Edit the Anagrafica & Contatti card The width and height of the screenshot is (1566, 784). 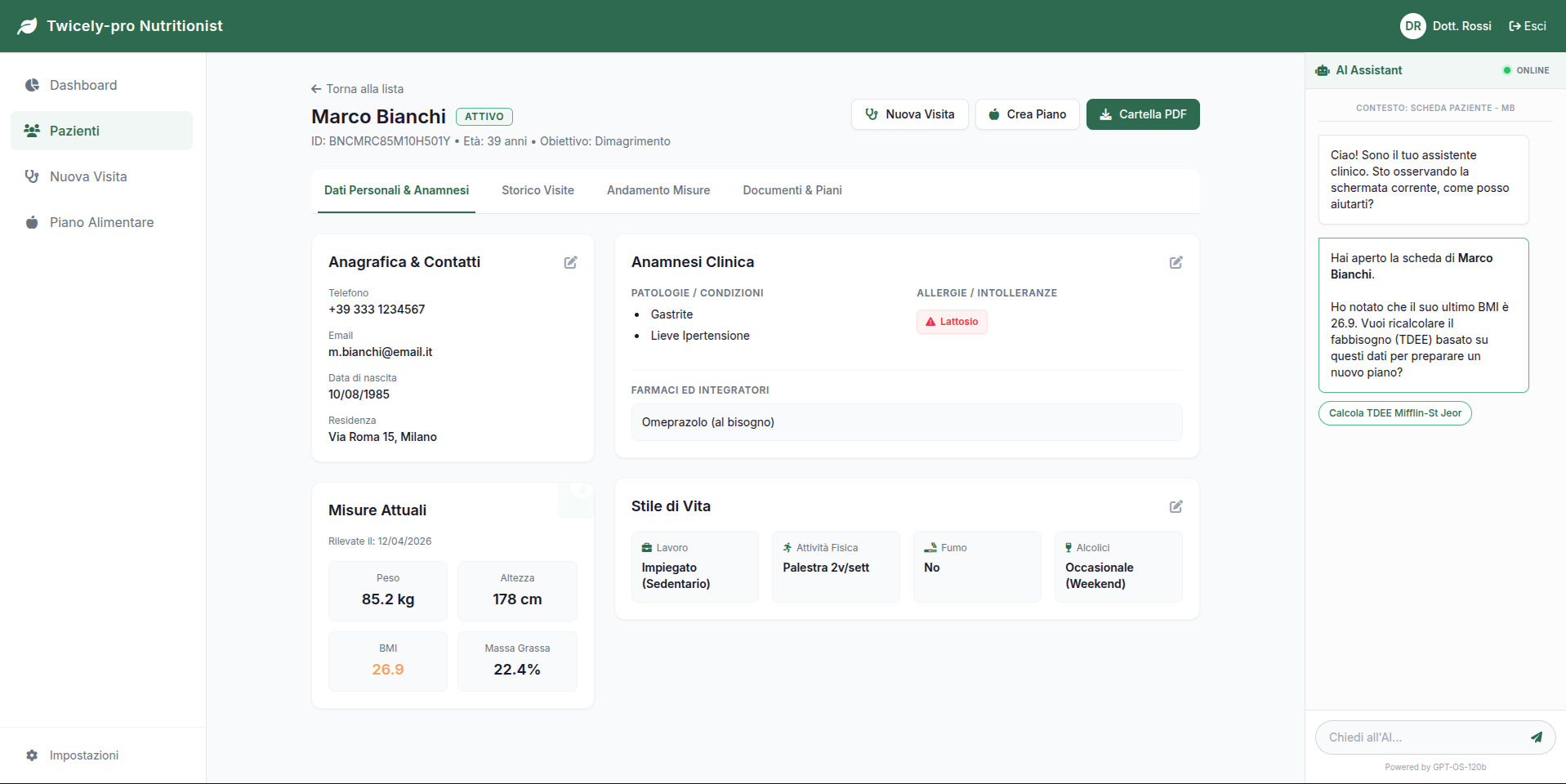pyautogui.click(x=570, y=262)
